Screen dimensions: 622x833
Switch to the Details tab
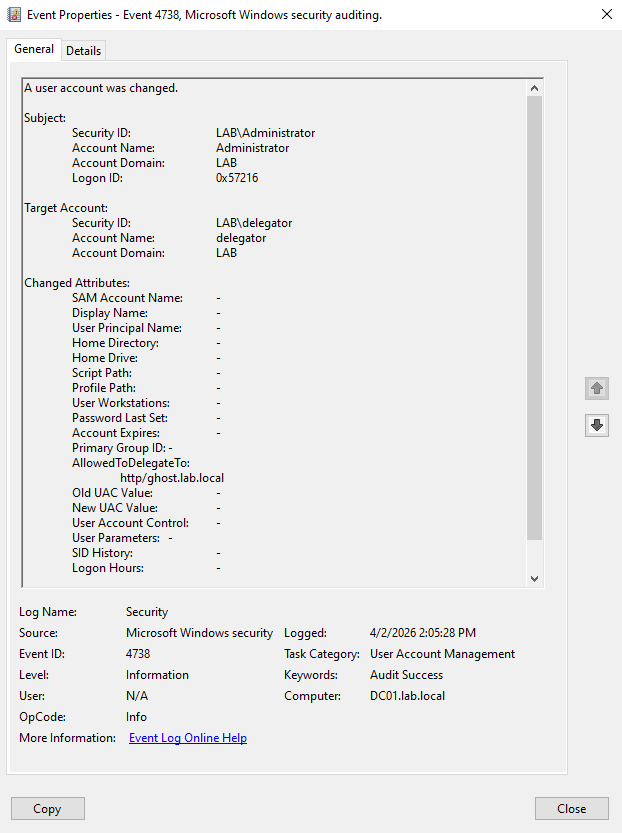point(84,51)
